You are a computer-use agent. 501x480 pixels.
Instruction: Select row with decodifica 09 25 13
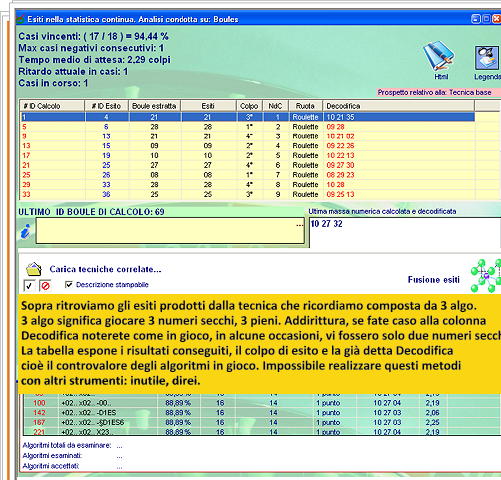tap(248, 194)
